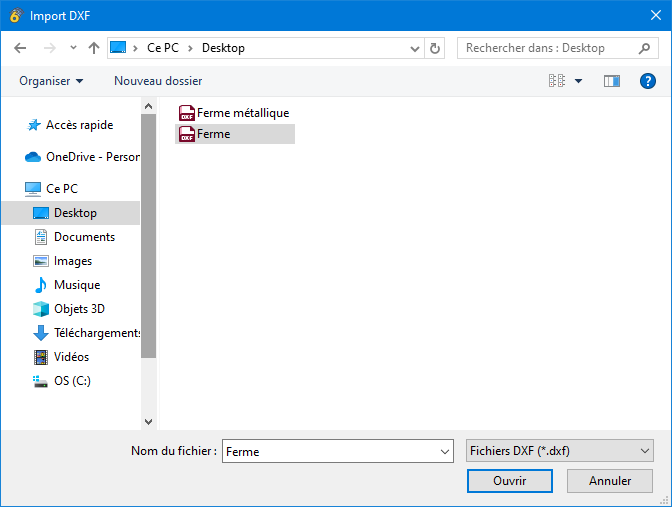The image size is (672, 507).
Task: Open Documents in the sidebar
Action: coord(84,237)
